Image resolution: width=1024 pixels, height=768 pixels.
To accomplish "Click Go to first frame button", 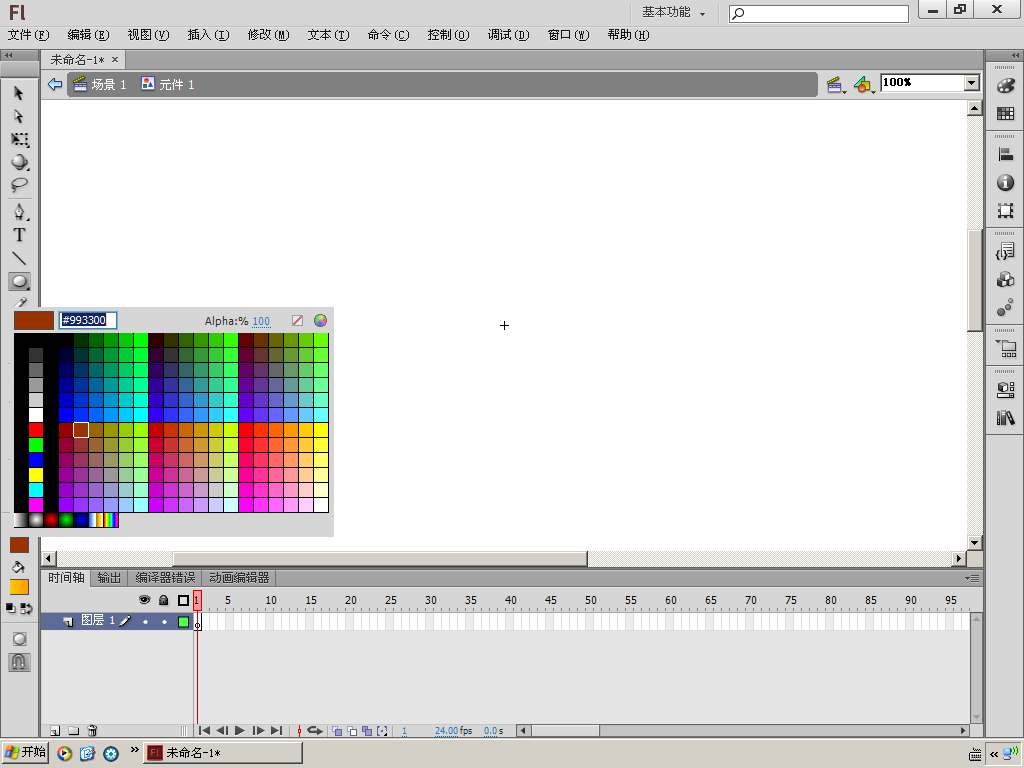I will (204, 731).
